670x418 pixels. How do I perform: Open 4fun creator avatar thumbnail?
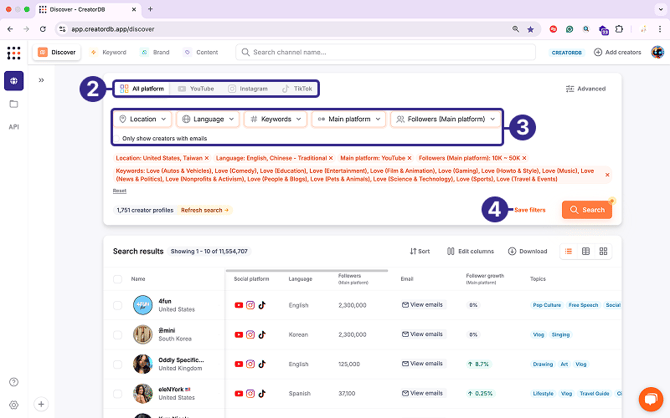pos(142,305)
